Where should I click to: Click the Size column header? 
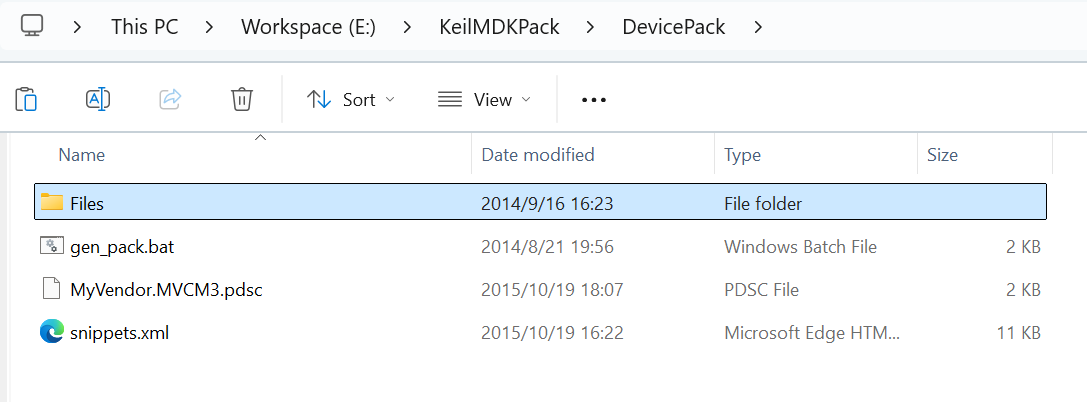click(942, 155)
